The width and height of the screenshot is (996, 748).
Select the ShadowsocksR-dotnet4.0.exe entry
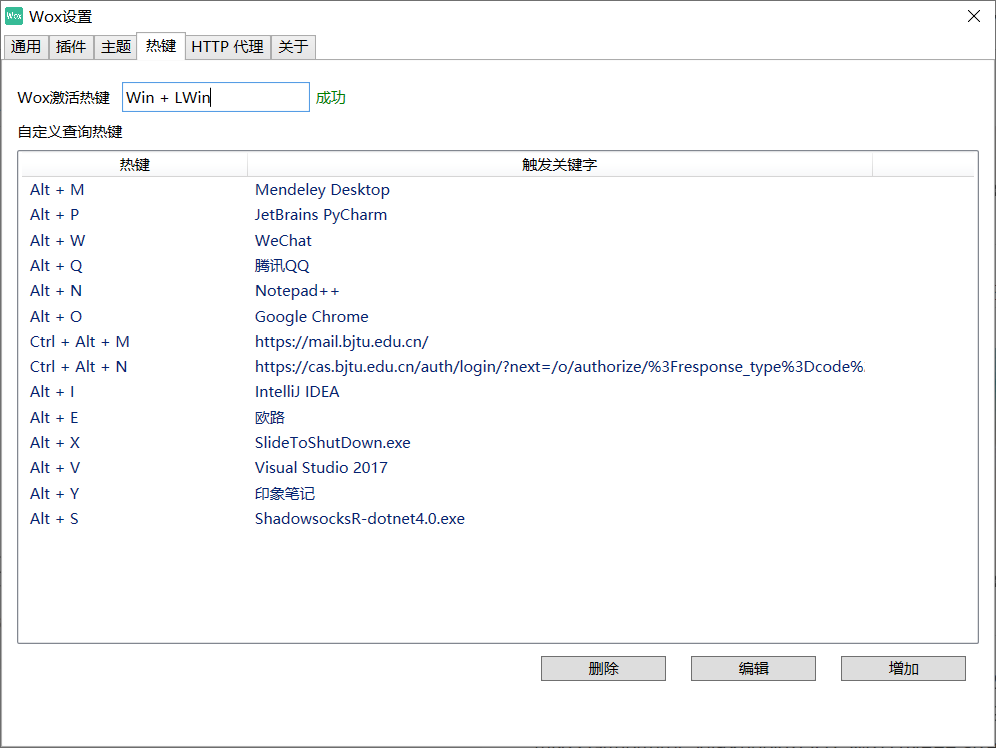360,519
